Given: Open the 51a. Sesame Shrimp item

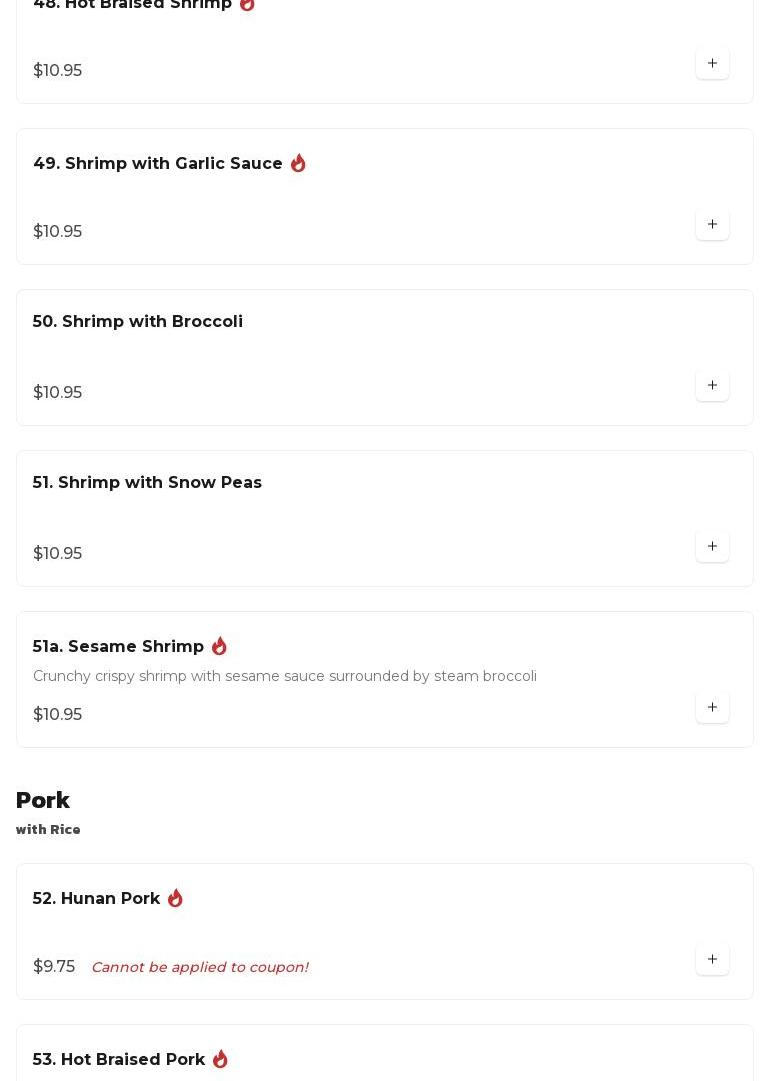Looking at the screenshot, I should point(118,646).
